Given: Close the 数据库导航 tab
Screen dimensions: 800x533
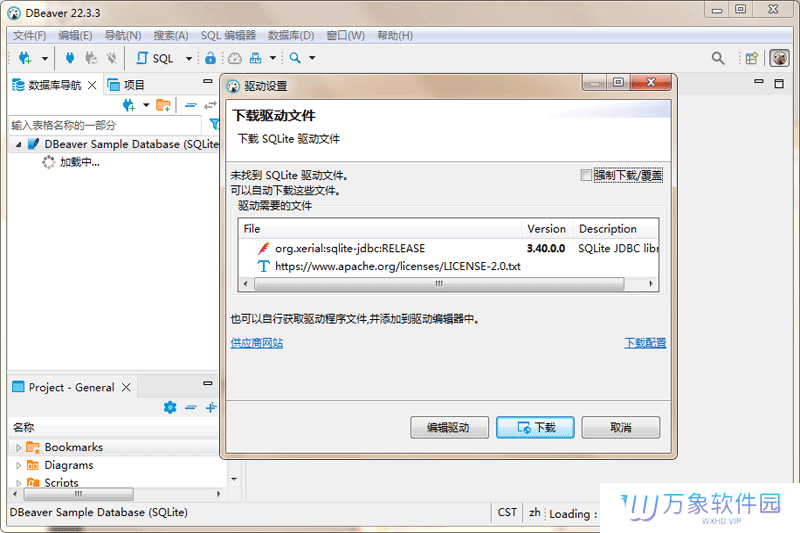Looking at the screenshot, I should coord(92,85).
